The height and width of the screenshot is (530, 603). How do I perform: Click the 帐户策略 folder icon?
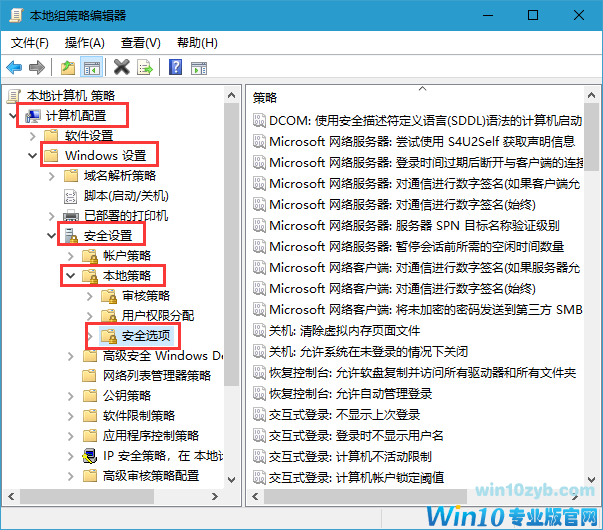click(90, 256)
